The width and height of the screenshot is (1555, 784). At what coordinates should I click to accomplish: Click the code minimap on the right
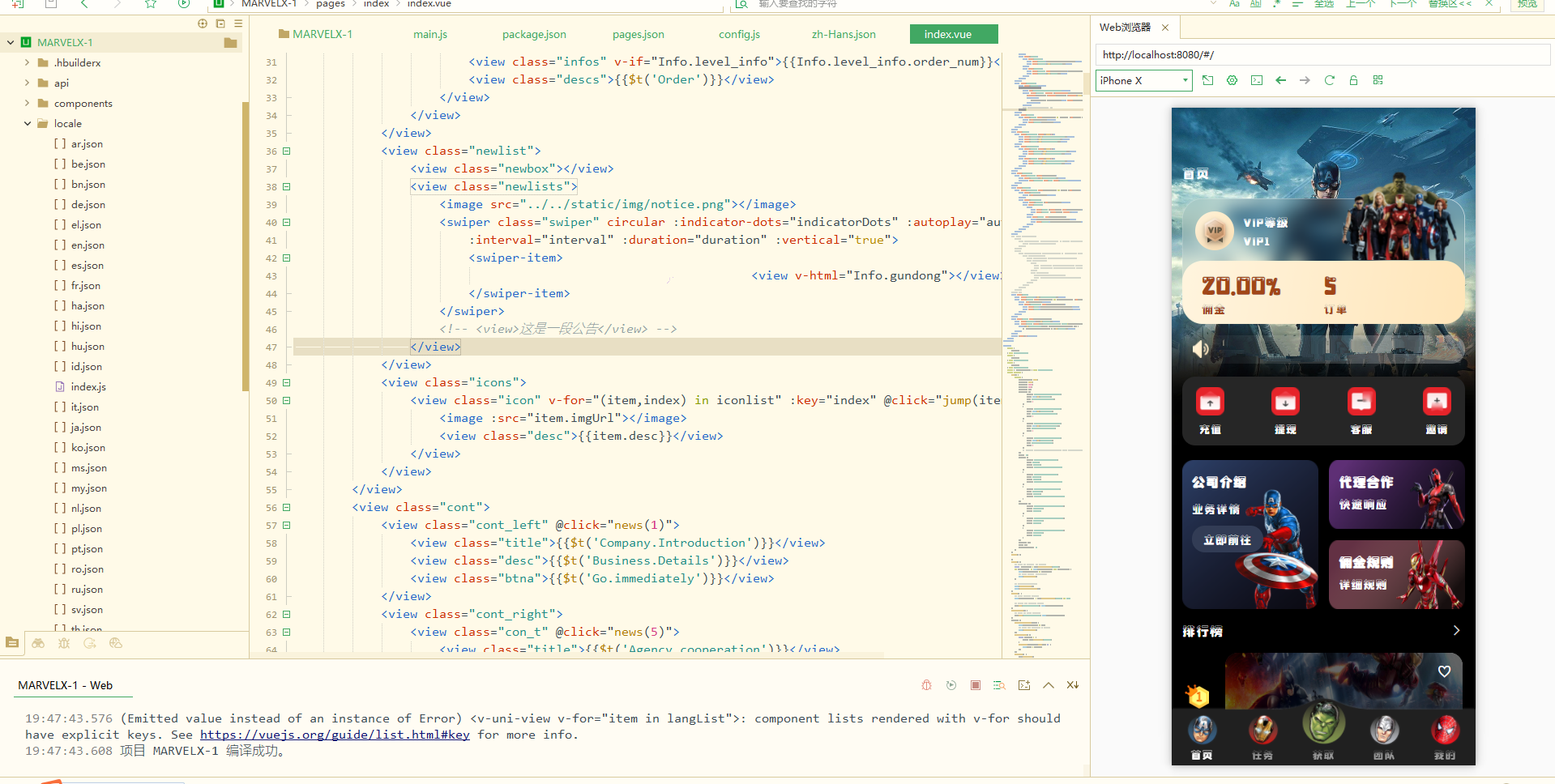[x=1045, y=243]
